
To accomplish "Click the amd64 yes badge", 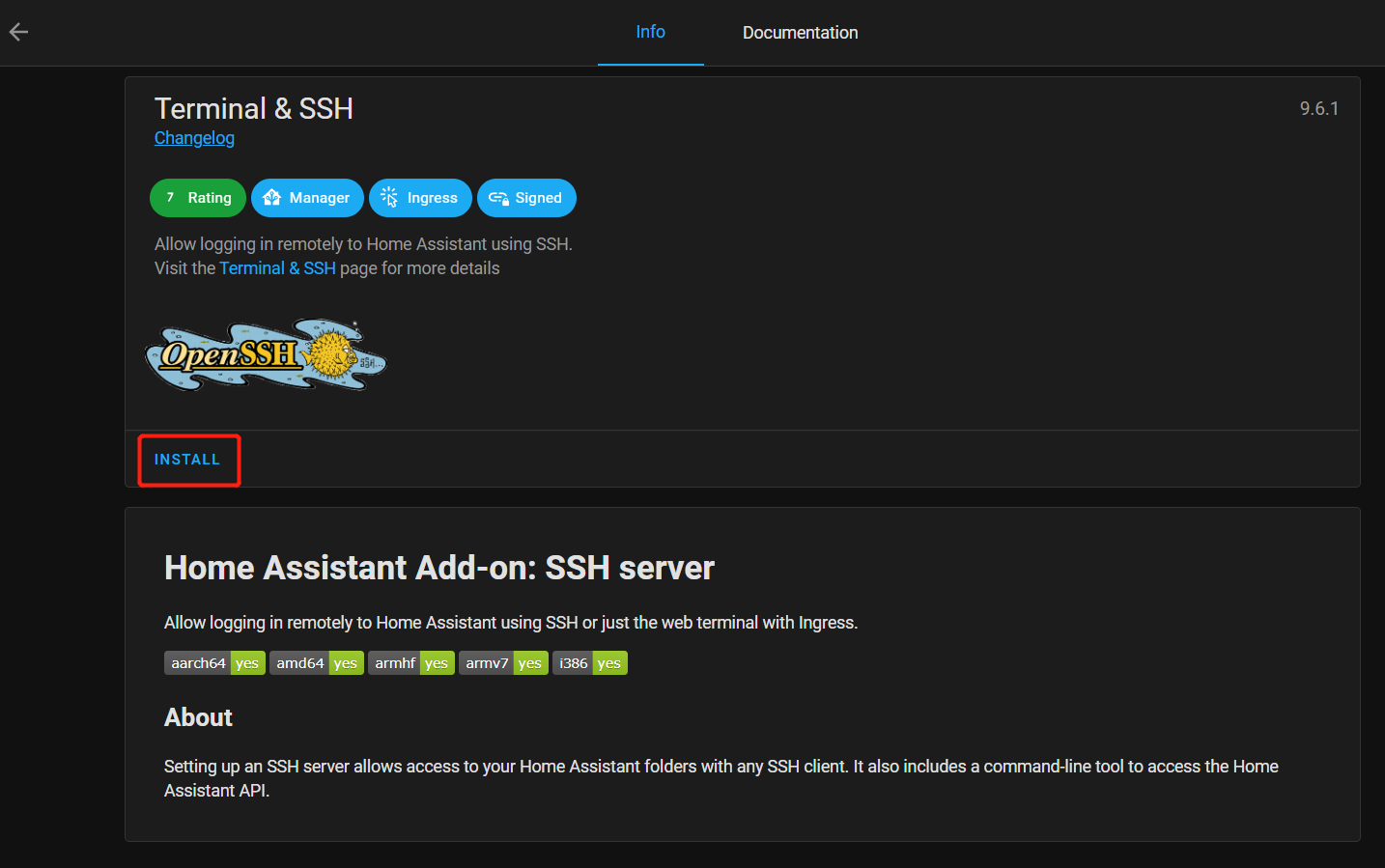I will (x=317, y=663).
